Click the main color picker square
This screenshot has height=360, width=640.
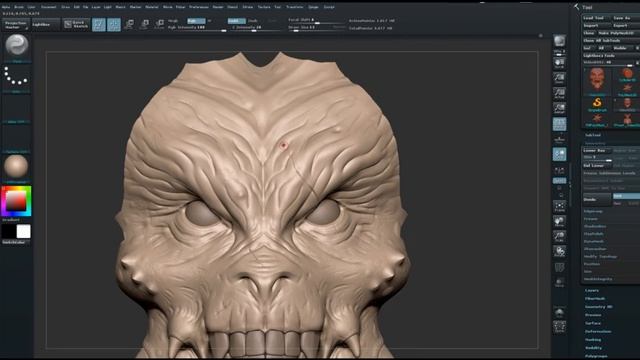click(x=16, y=200)
